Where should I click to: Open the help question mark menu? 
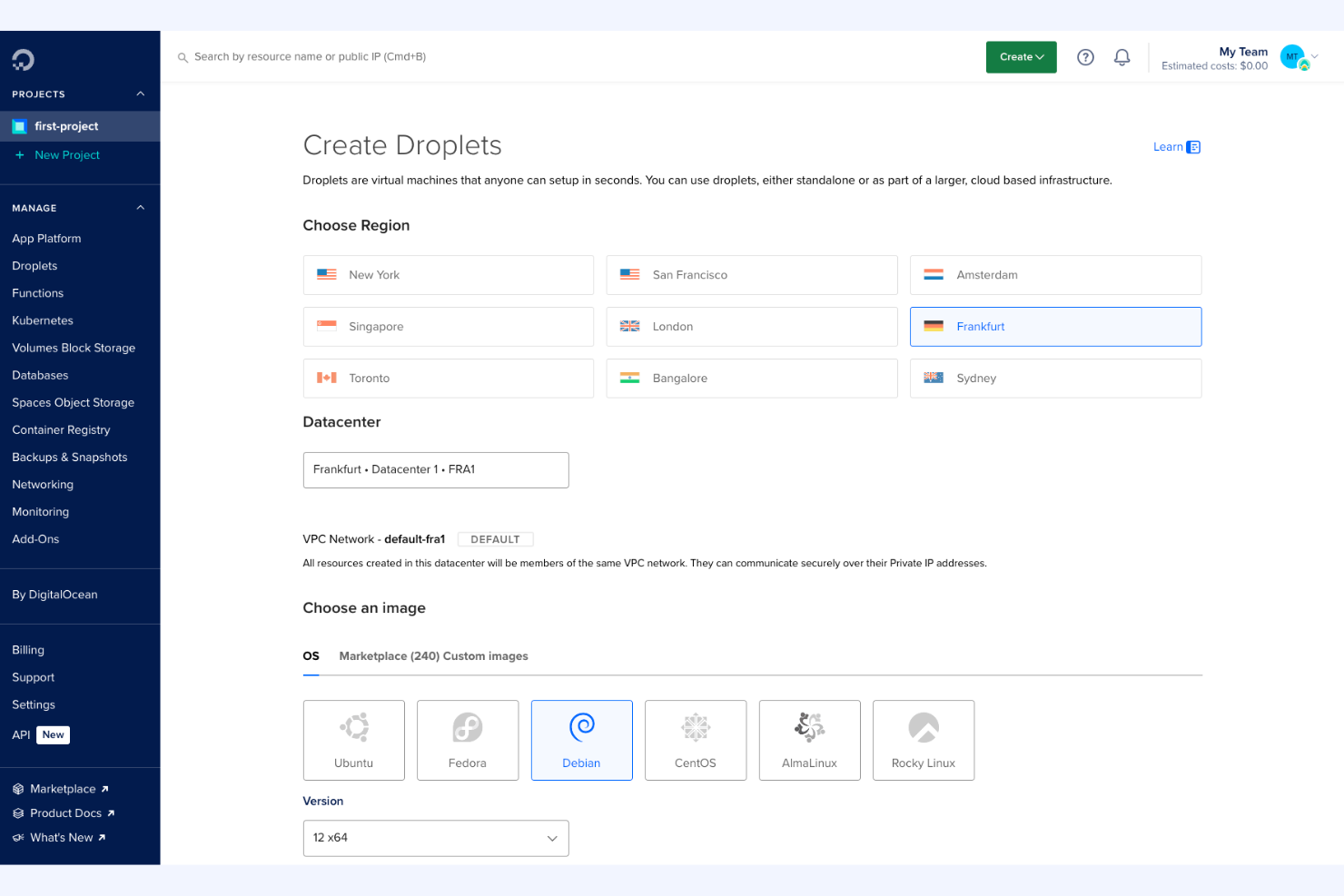1085,56
